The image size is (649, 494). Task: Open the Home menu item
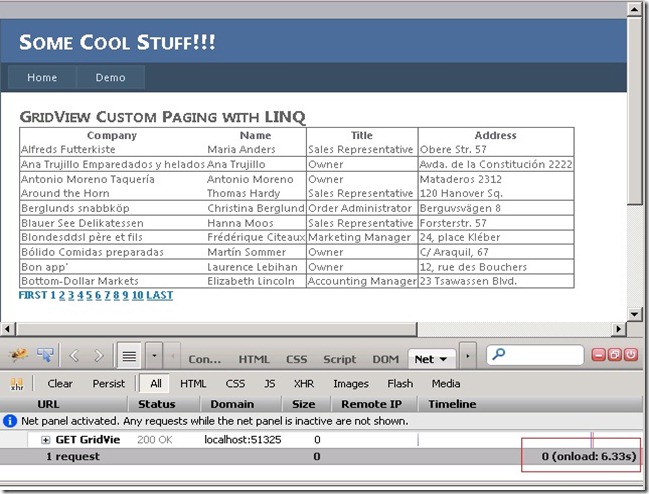point(42,77)
